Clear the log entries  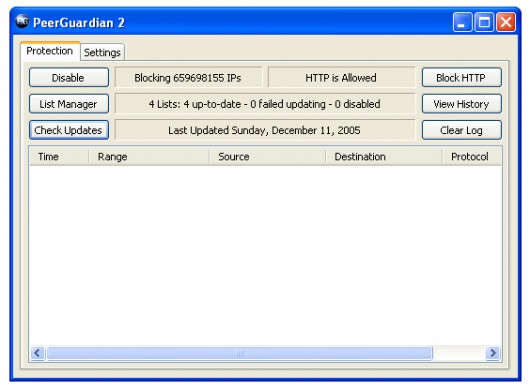point(461,130)
